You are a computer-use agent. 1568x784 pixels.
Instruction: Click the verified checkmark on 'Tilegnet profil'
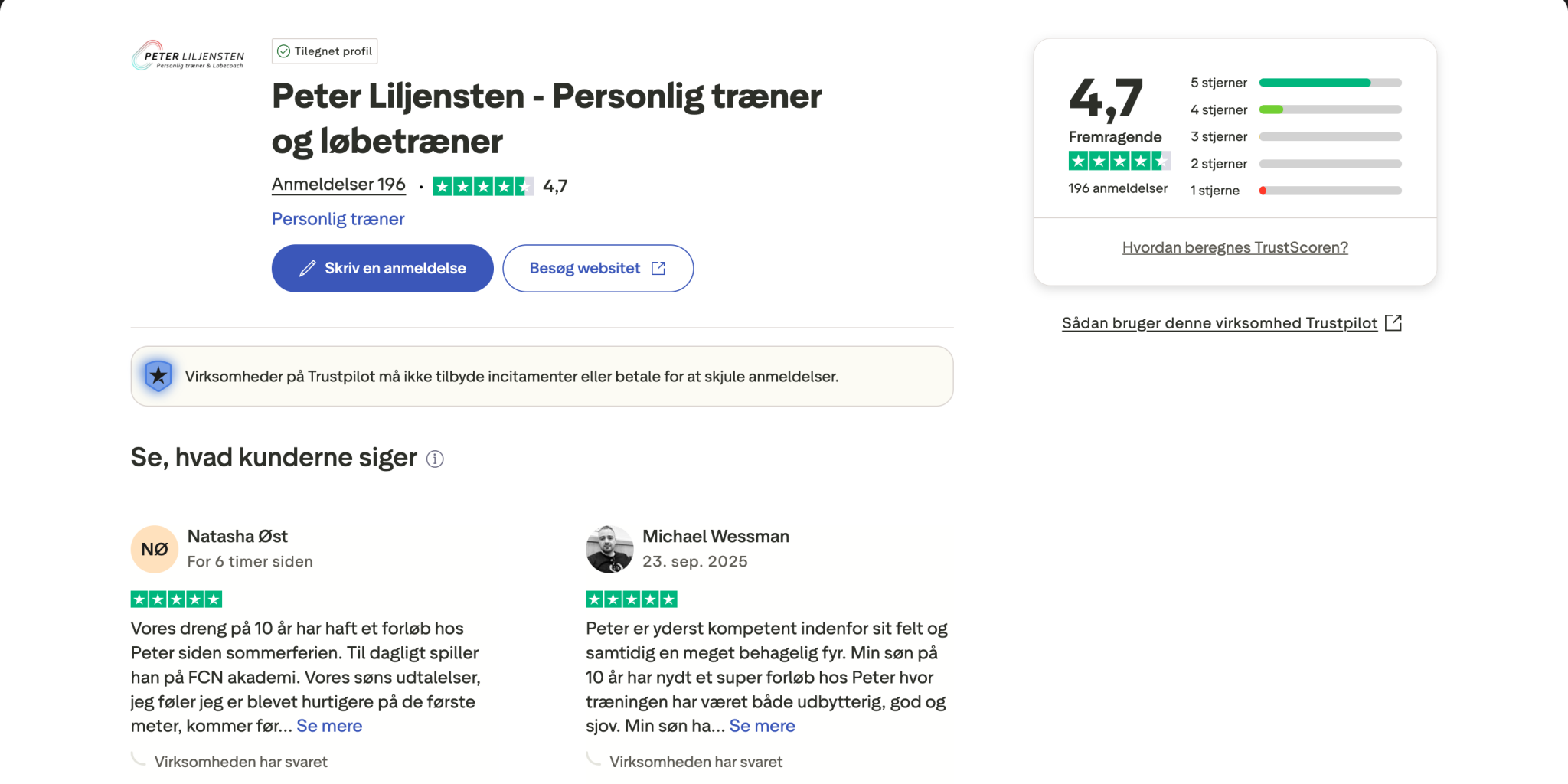tap(283, 51)
